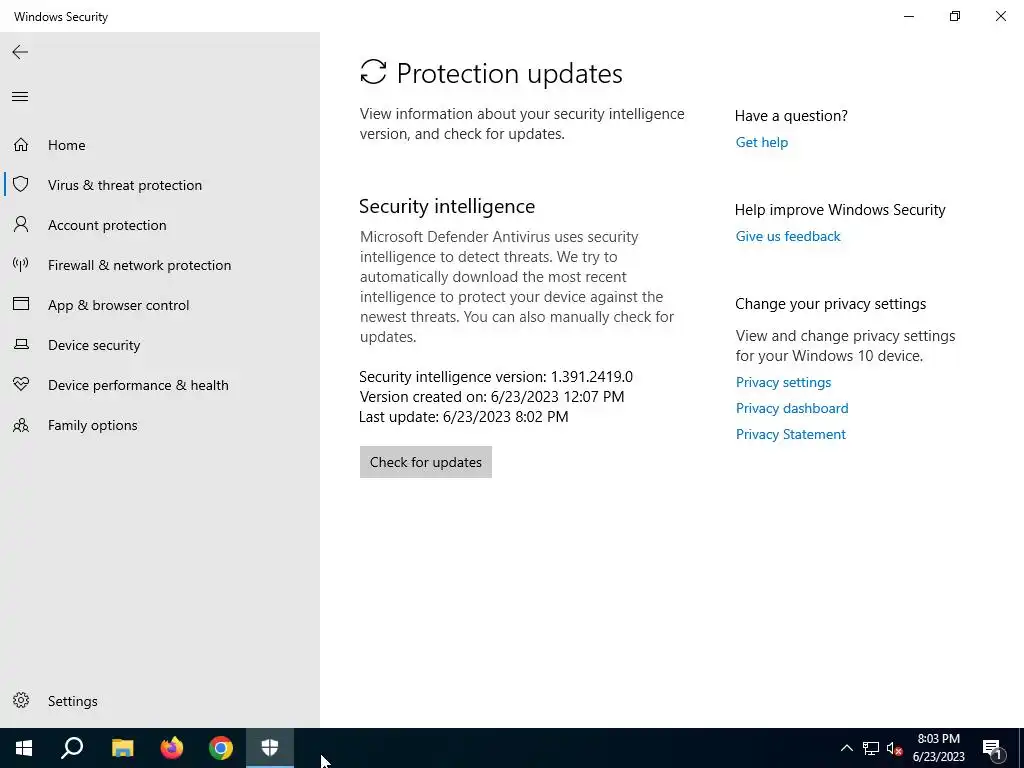The height and width of the screenshot is (768, 1024).
Task: Open taskbar Search magnifier
Action: 72,748
